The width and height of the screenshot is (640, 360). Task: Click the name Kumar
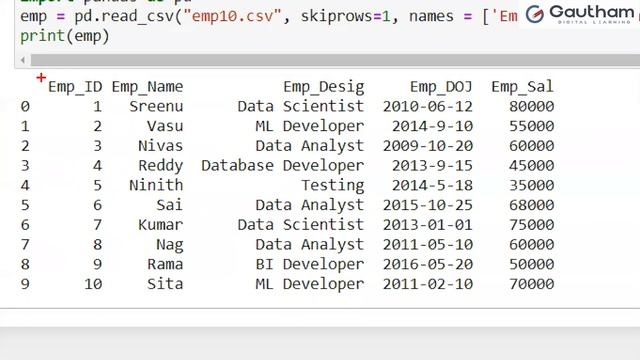click(160, 224)
